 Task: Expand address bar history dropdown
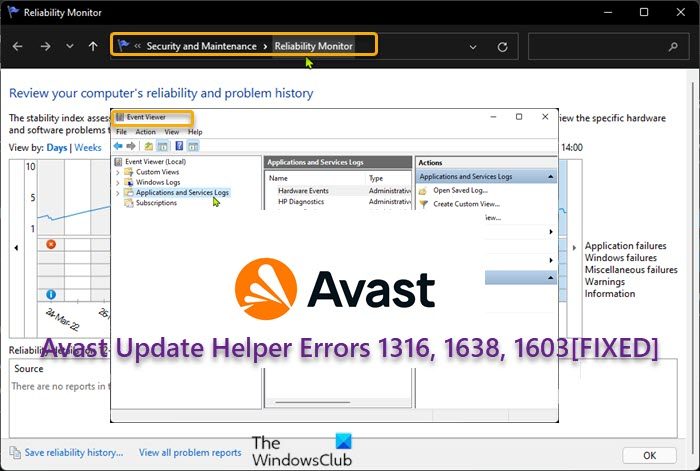[473, 47]
